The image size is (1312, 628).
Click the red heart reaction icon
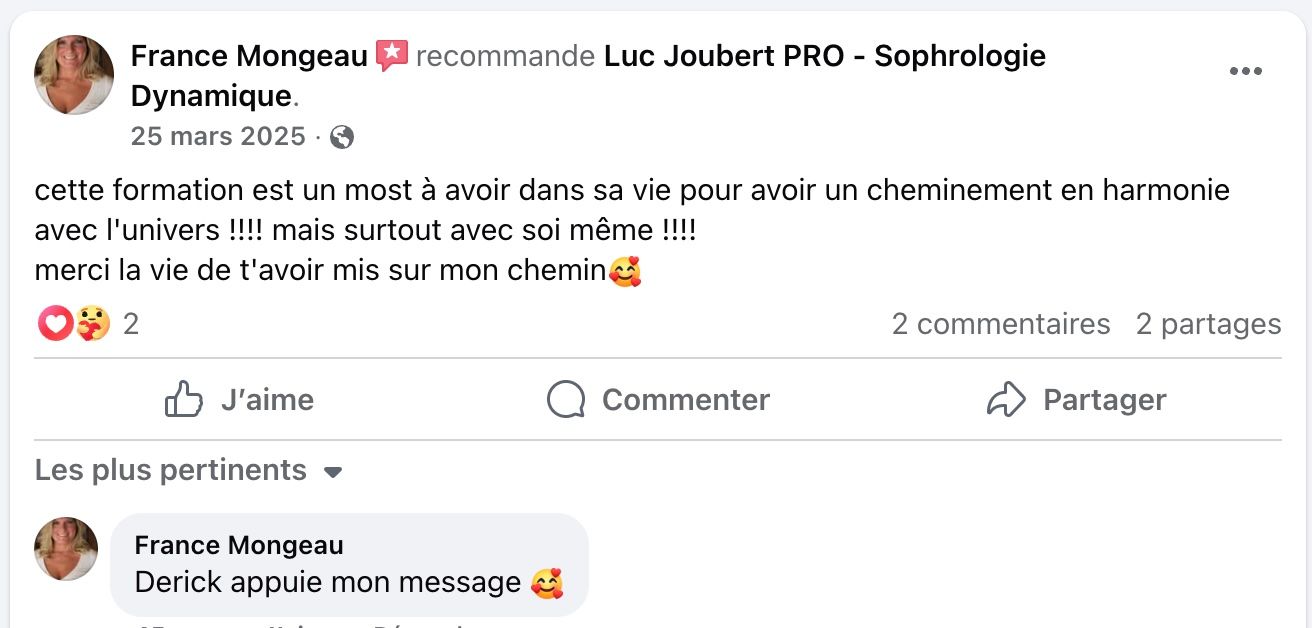click(54, 324)
